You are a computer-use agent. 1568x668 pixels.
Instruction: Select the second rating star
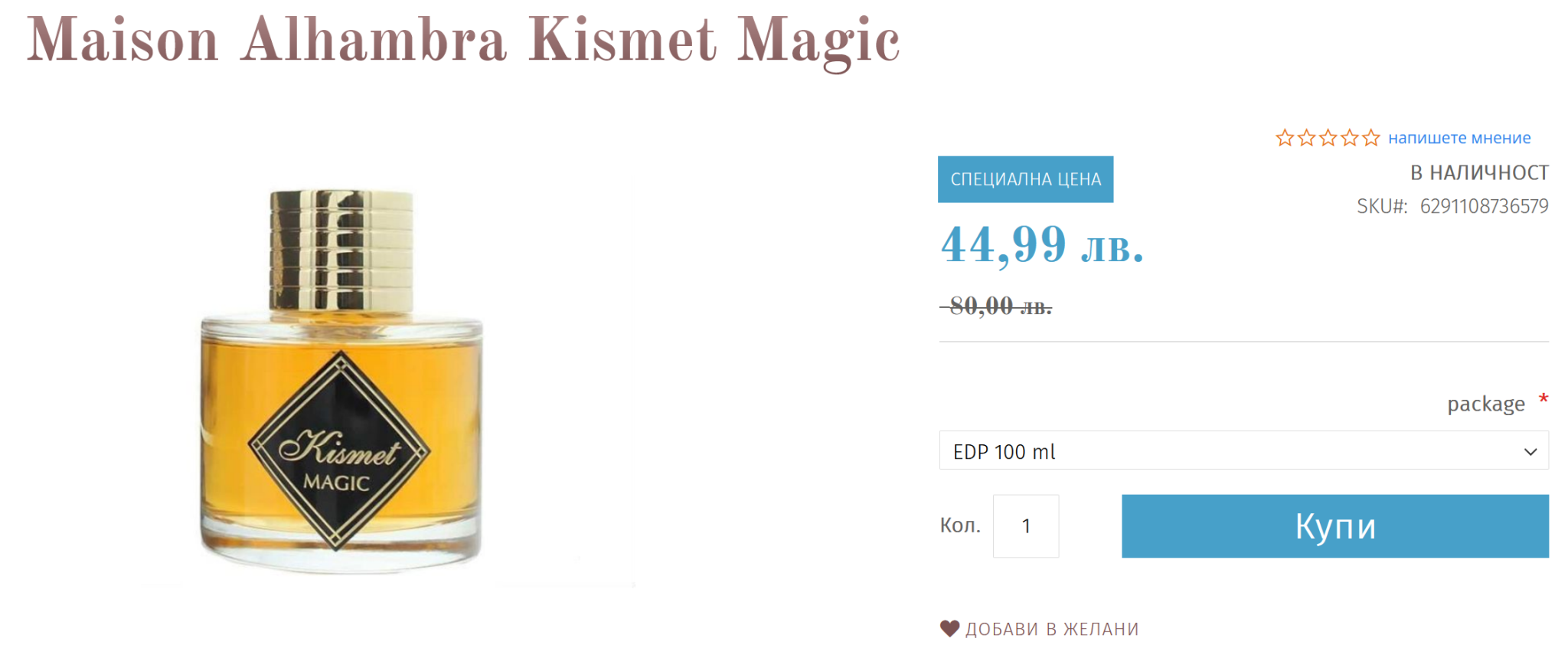[1306, 138]
